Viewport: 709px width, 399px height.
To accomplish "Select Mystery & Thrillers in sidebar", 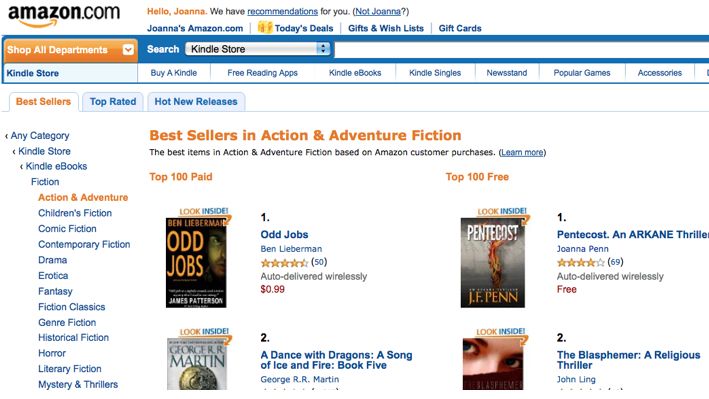I will click(78, 385).
